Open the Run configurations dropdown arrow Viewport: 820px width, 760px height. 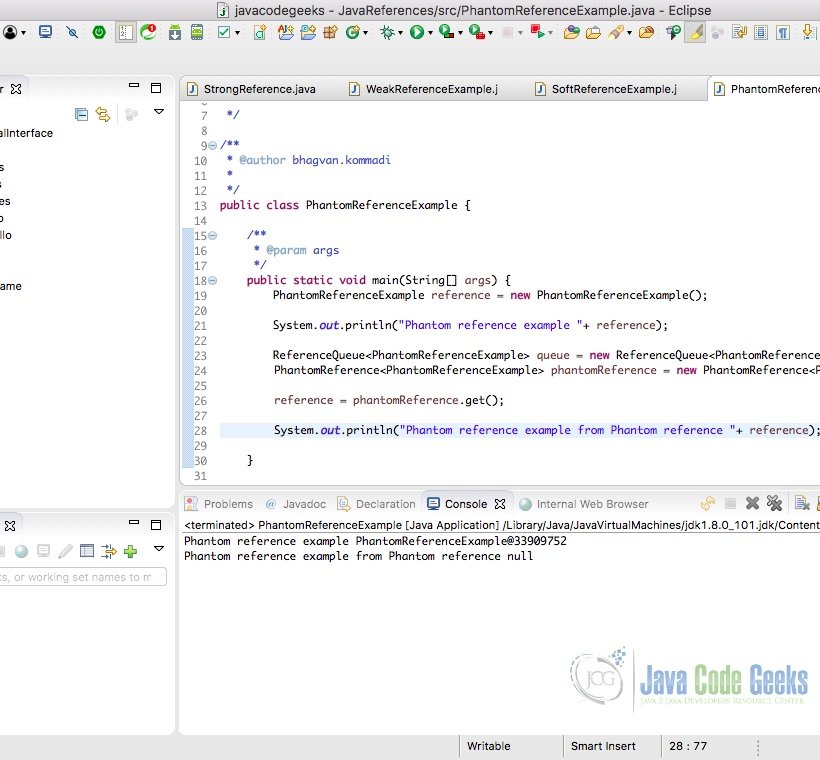pos(429,32)
